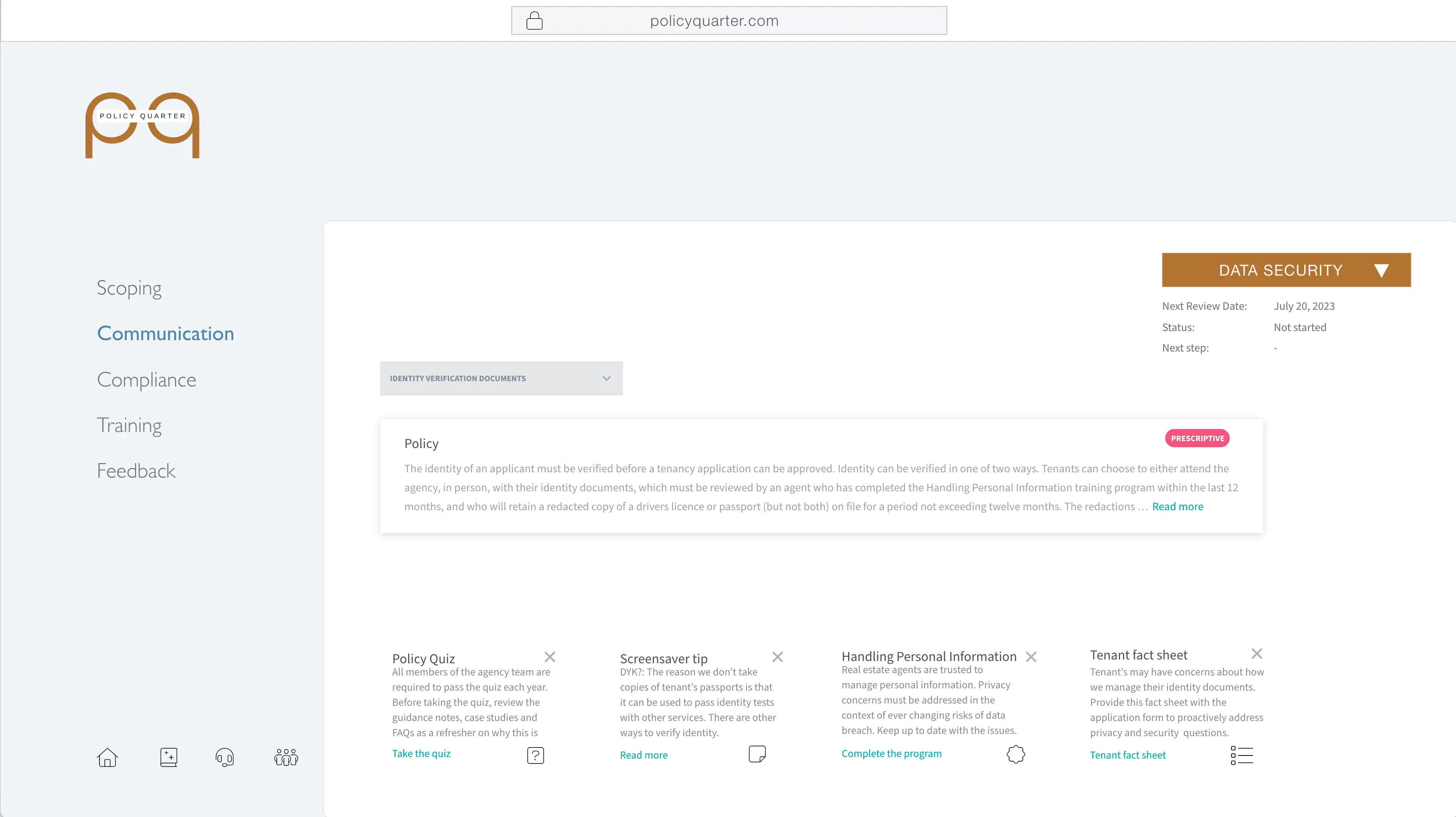Dismiss the Policy Quiz card
Viewport: 1456px width, 817px height.
(x=550, y=656)
